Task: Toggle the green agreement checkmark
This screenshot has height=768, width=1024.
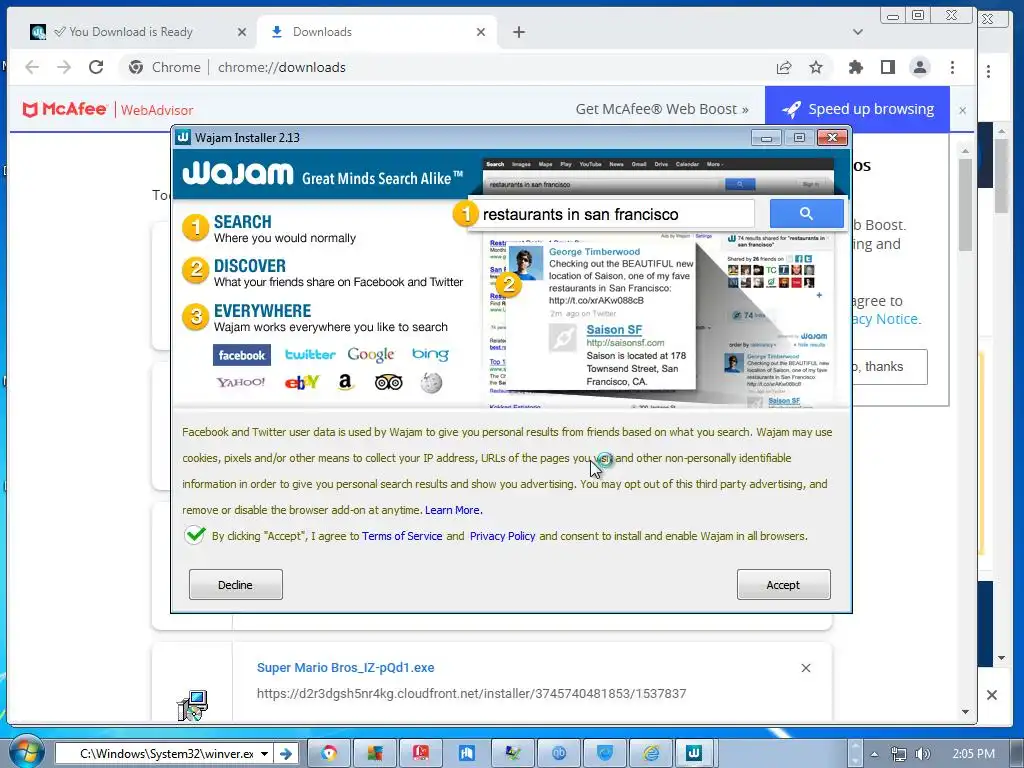Action: pyautogui.click(x=194, y=536)
